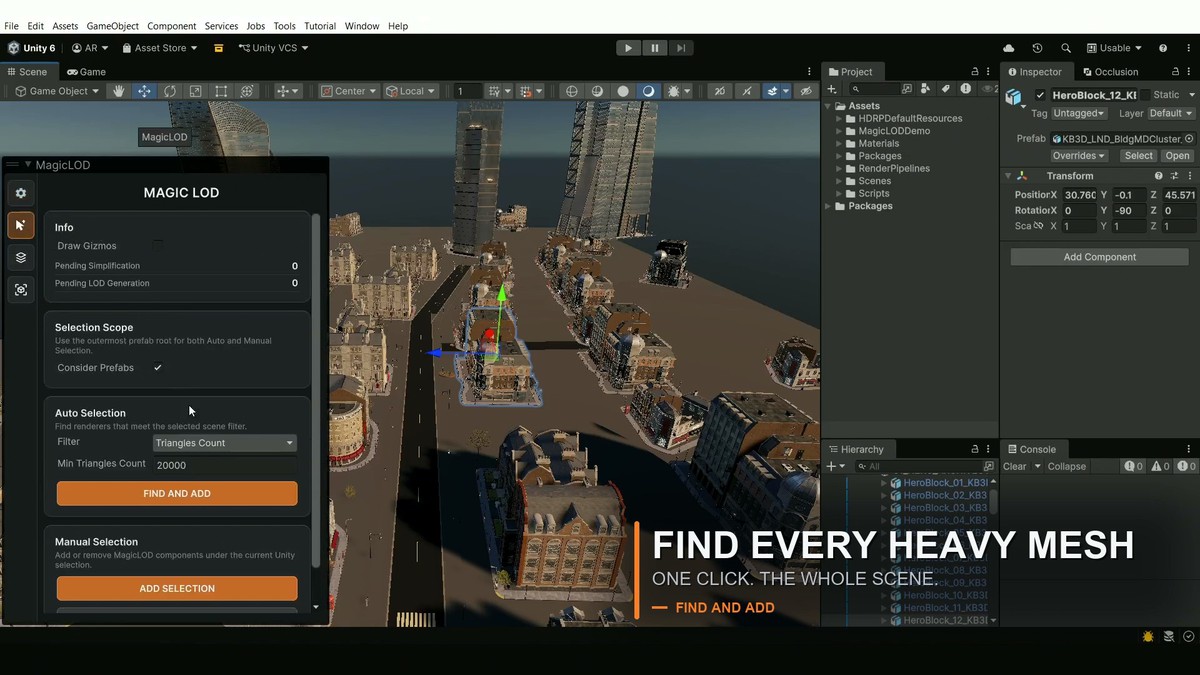
Task: Open the Local rotation dropdown
Action: coord(410,91)
